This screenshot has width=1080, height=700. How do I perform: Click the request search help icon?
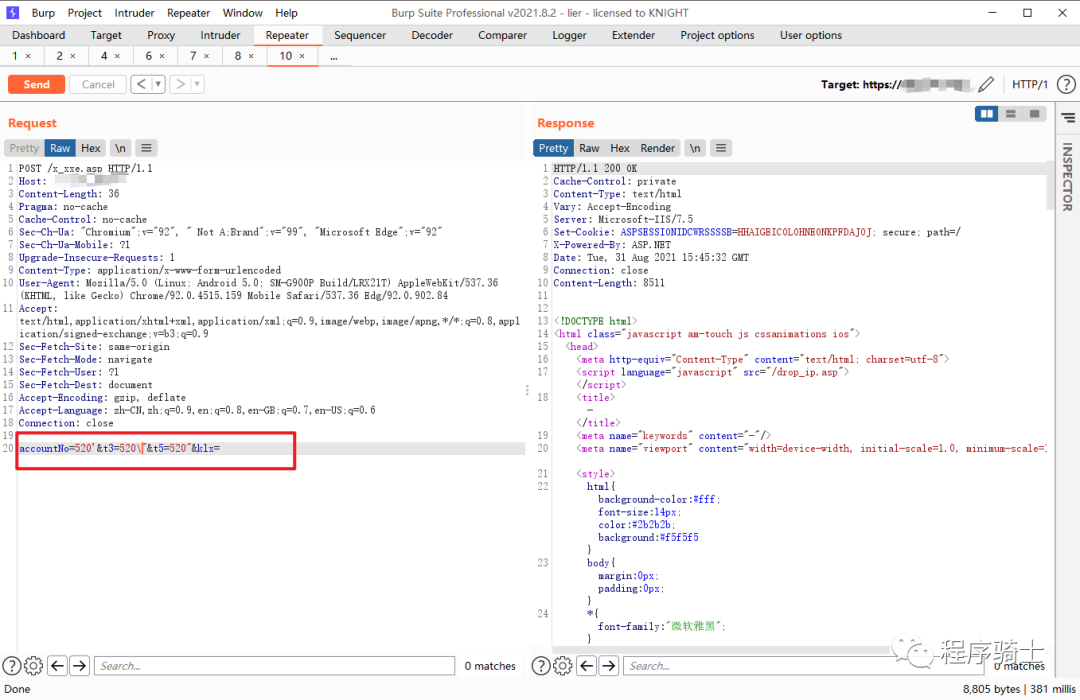pos(11,666)
